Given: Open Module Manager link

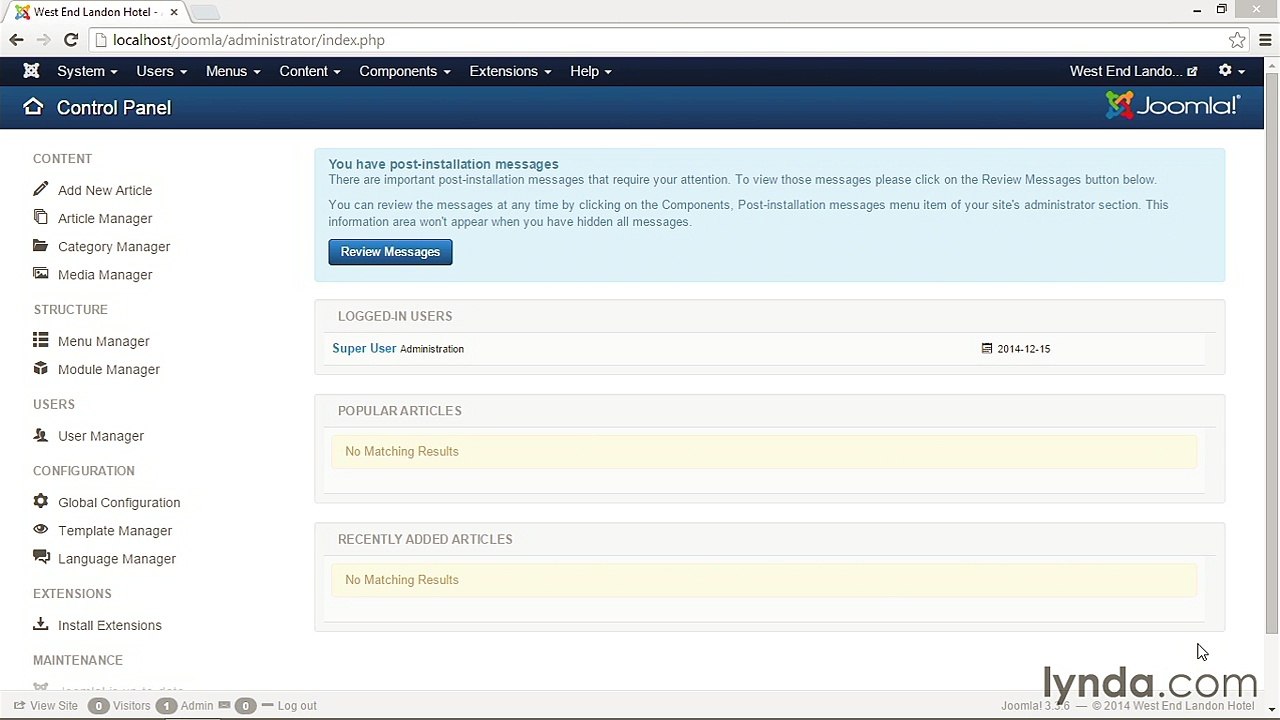Looking at the screenshot, I should click(x=109, y=369).
